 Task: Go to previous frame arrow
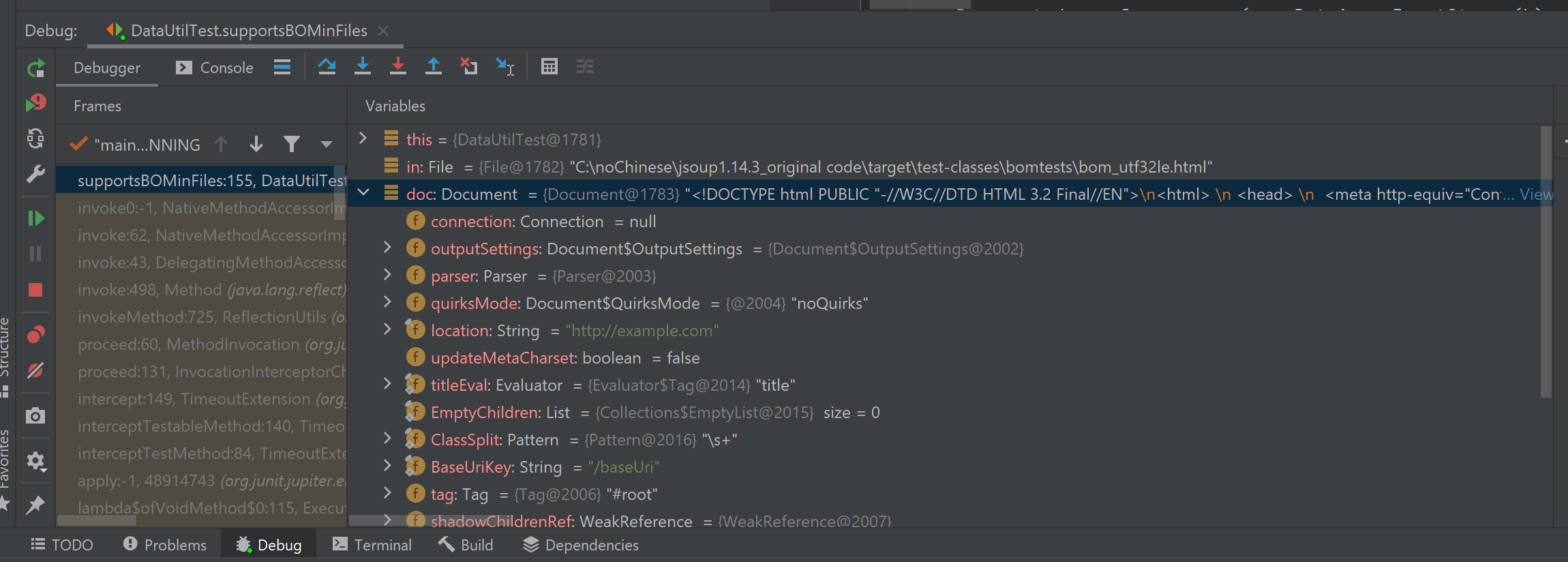(221, 144)
